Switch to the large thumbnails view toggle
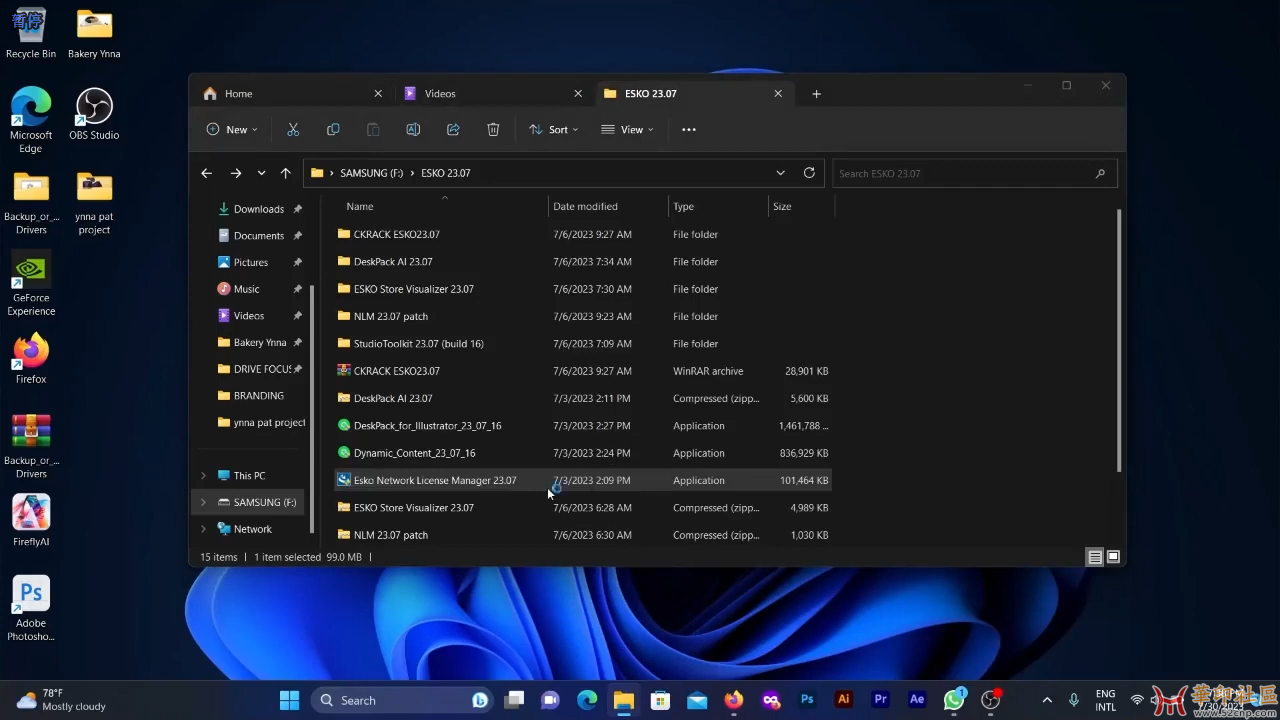 (x=1113, y=557)
